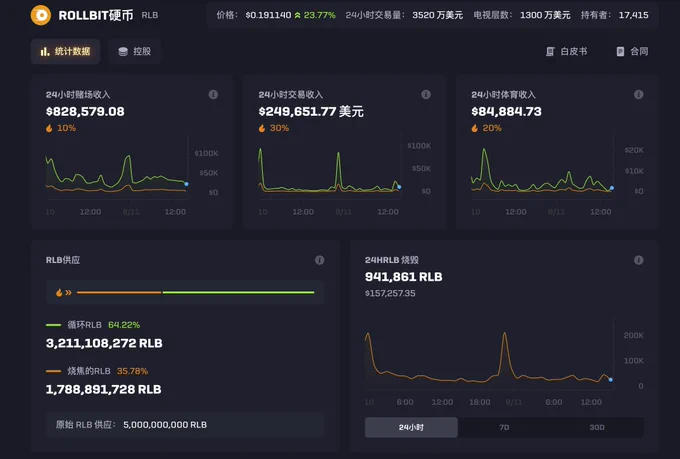
Task: Click info icon on 24小时交易收入 card
Action: 426,94
